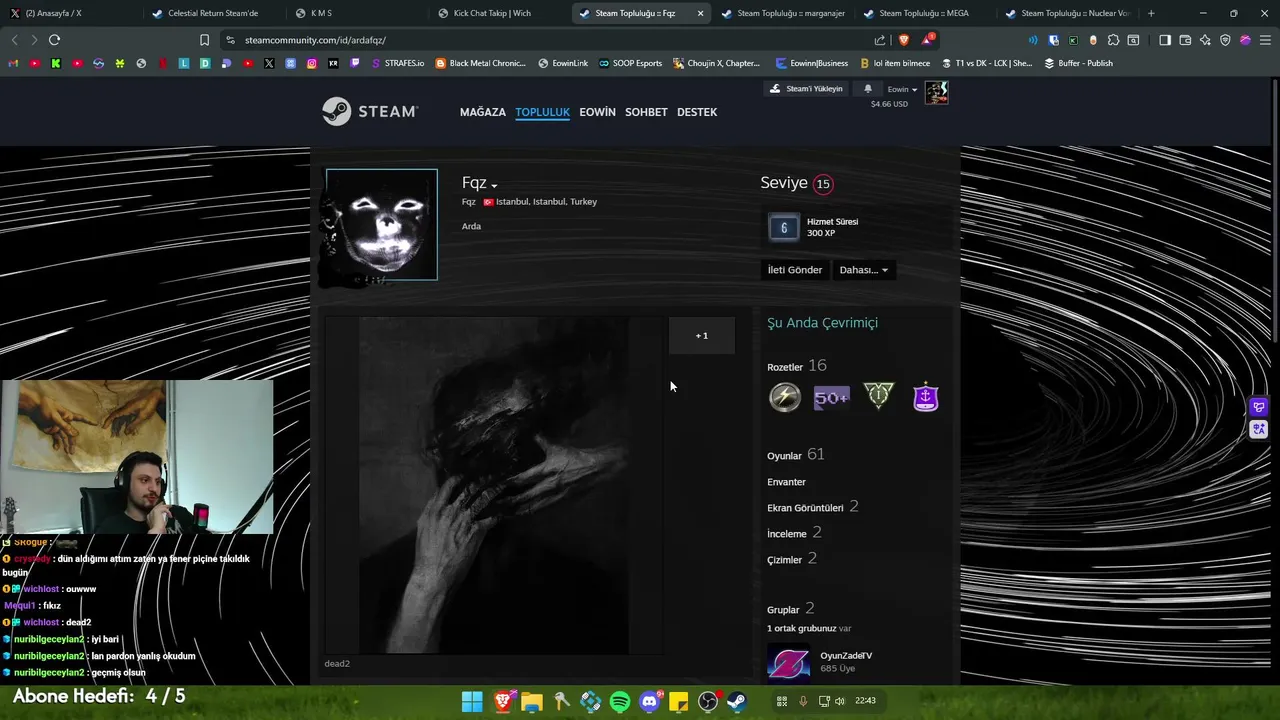Switch to Steam Topluluğu :: MEGA tab

coord(924,13)
